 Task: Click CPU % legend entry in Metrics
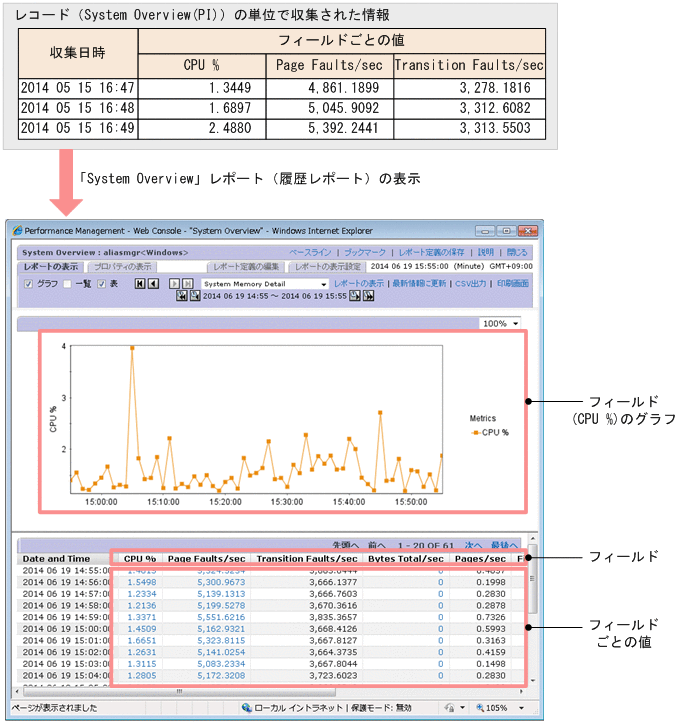pyautogui.click(x=490, y=432)
